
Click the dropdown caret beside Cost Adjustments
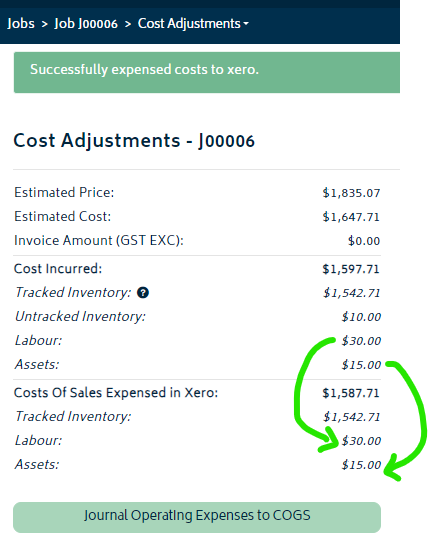246,24
